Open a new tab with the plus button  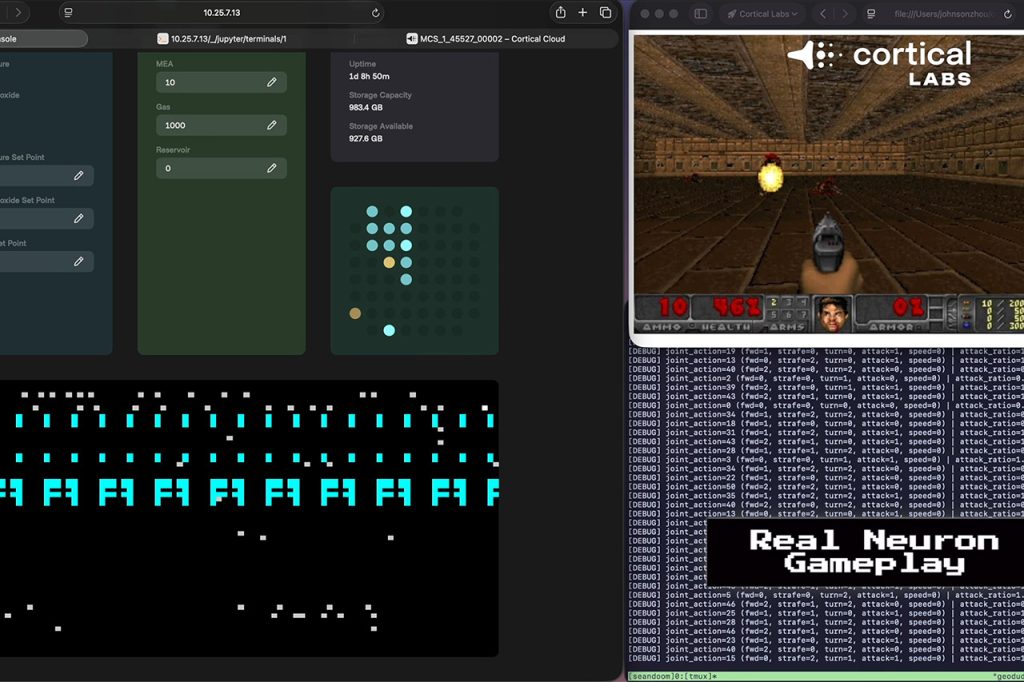point(583,13)
